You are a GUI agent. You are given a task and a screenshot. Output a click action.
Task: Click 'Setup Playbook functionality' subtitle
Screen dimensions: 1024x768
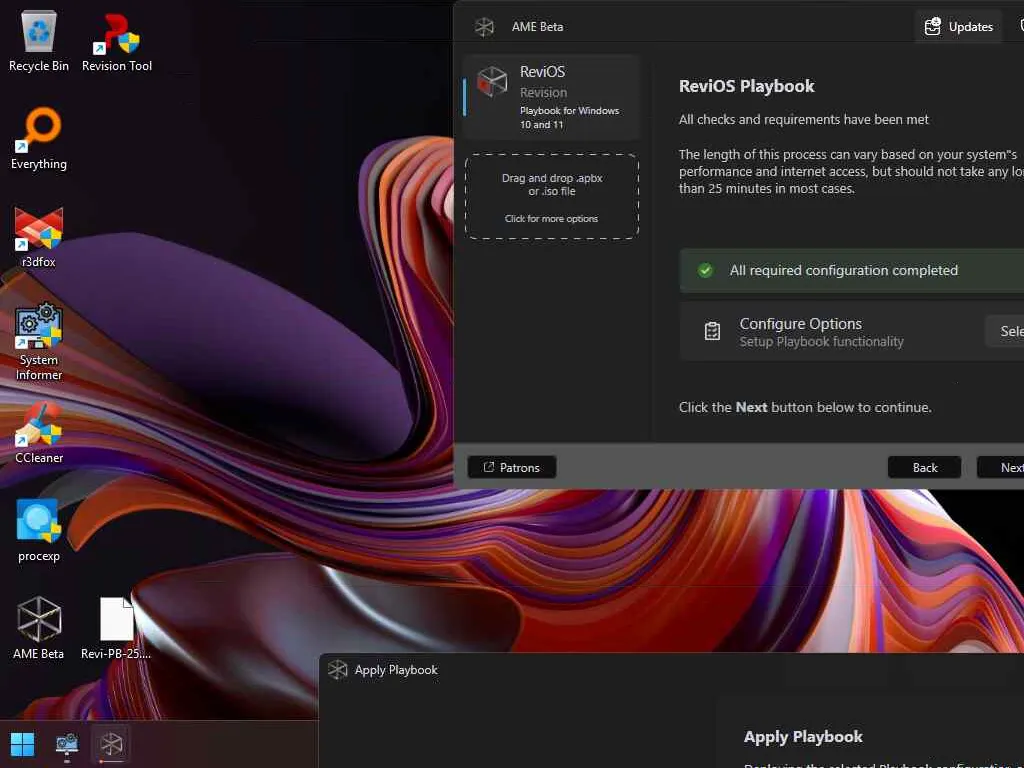(822, 342)
